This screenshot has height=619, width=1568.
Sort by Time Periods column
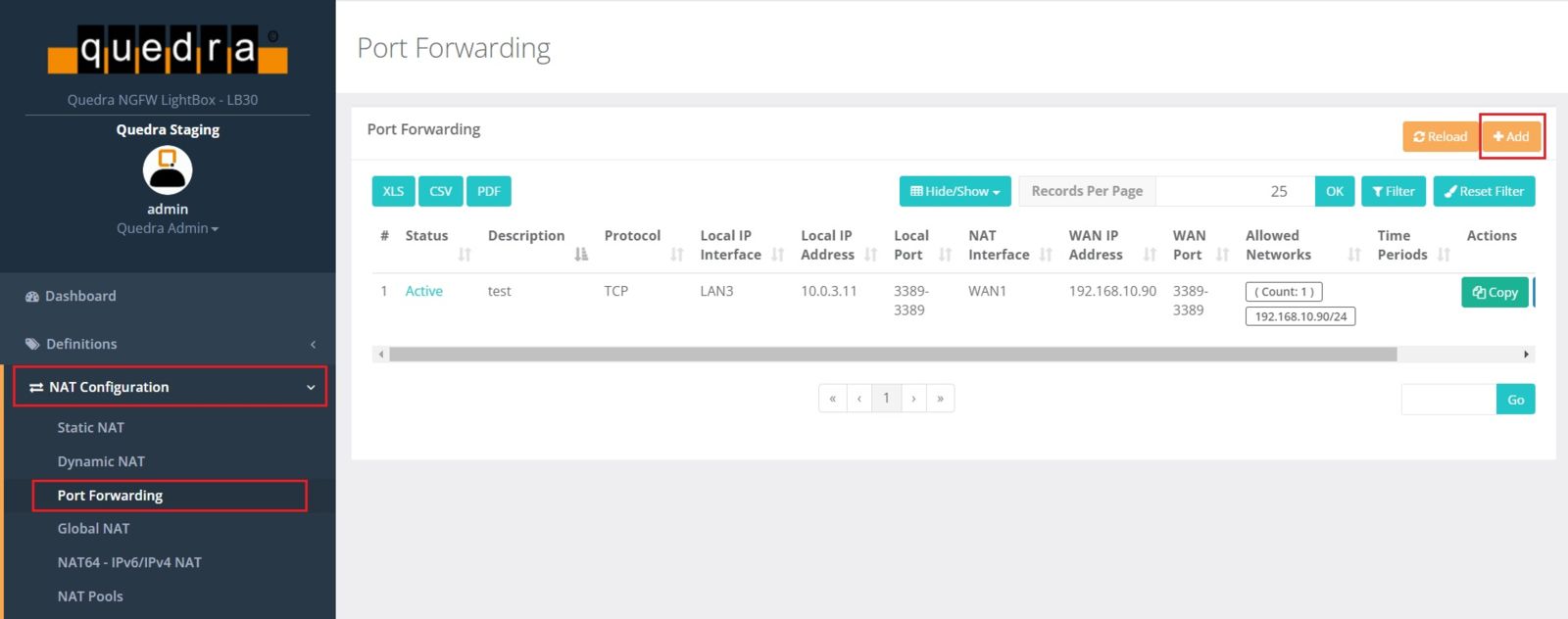coord(1444,255)
